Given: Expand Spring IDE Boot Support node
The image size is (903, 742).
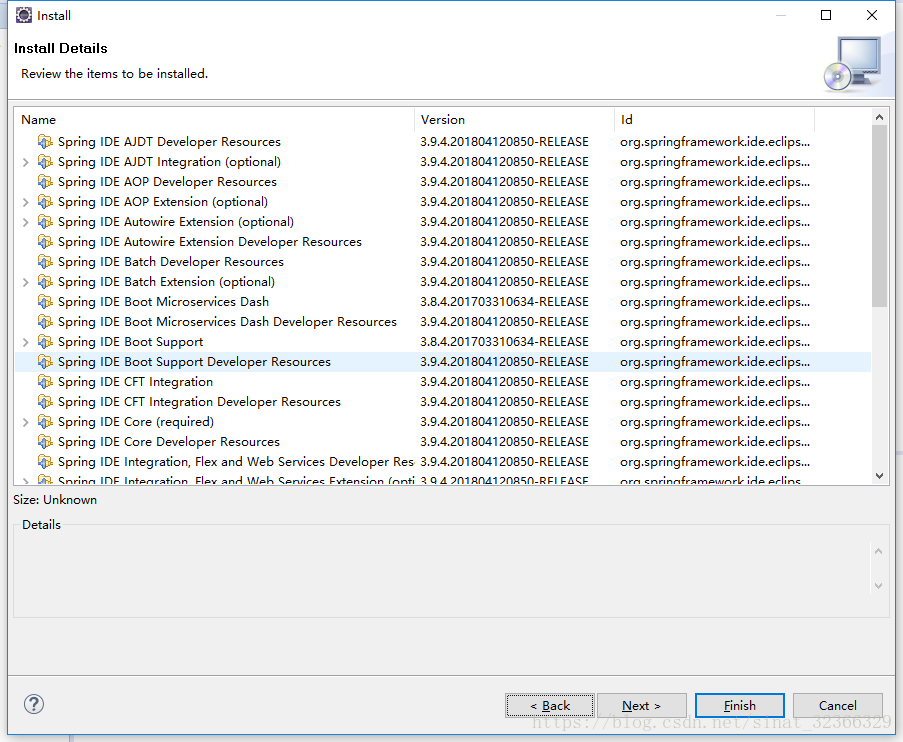Looking at the screenshot, I should 25,342.
